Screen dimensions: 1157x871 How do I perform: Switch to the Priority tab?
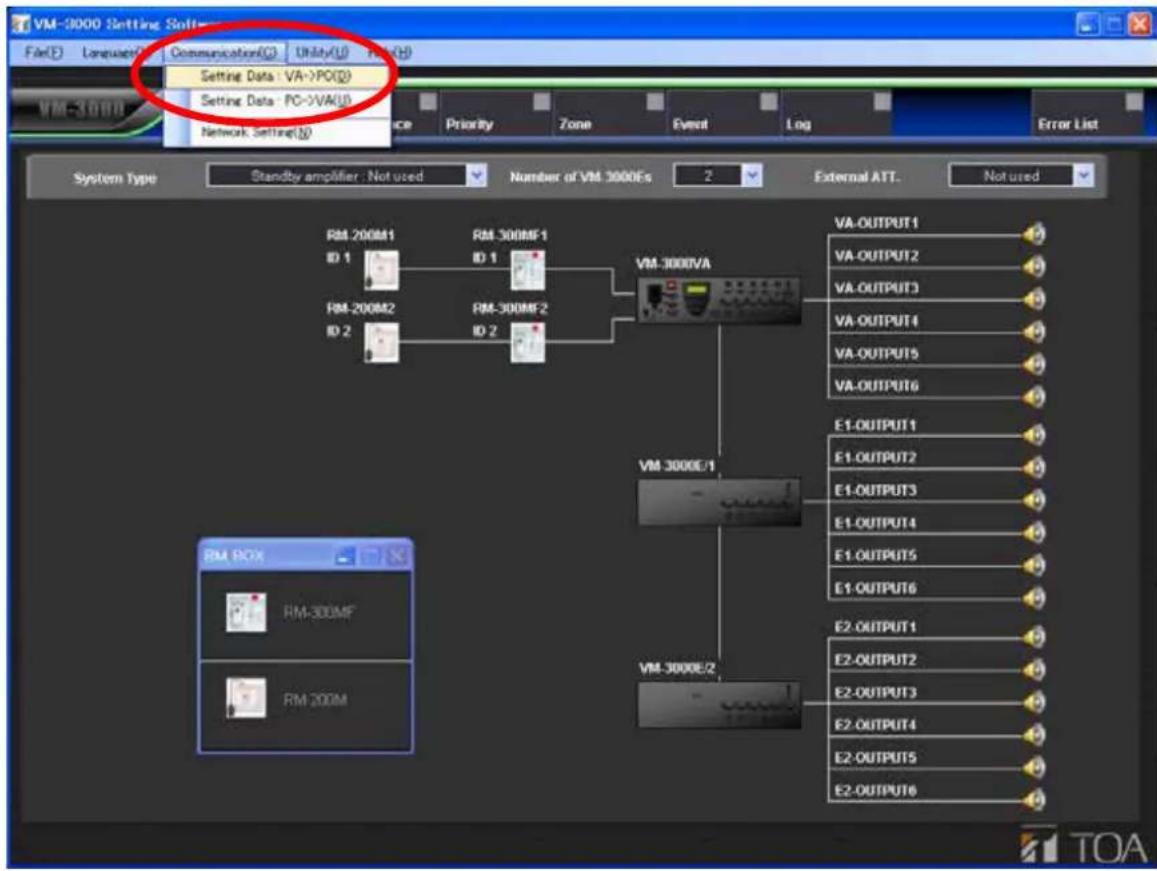pos(496,112)
